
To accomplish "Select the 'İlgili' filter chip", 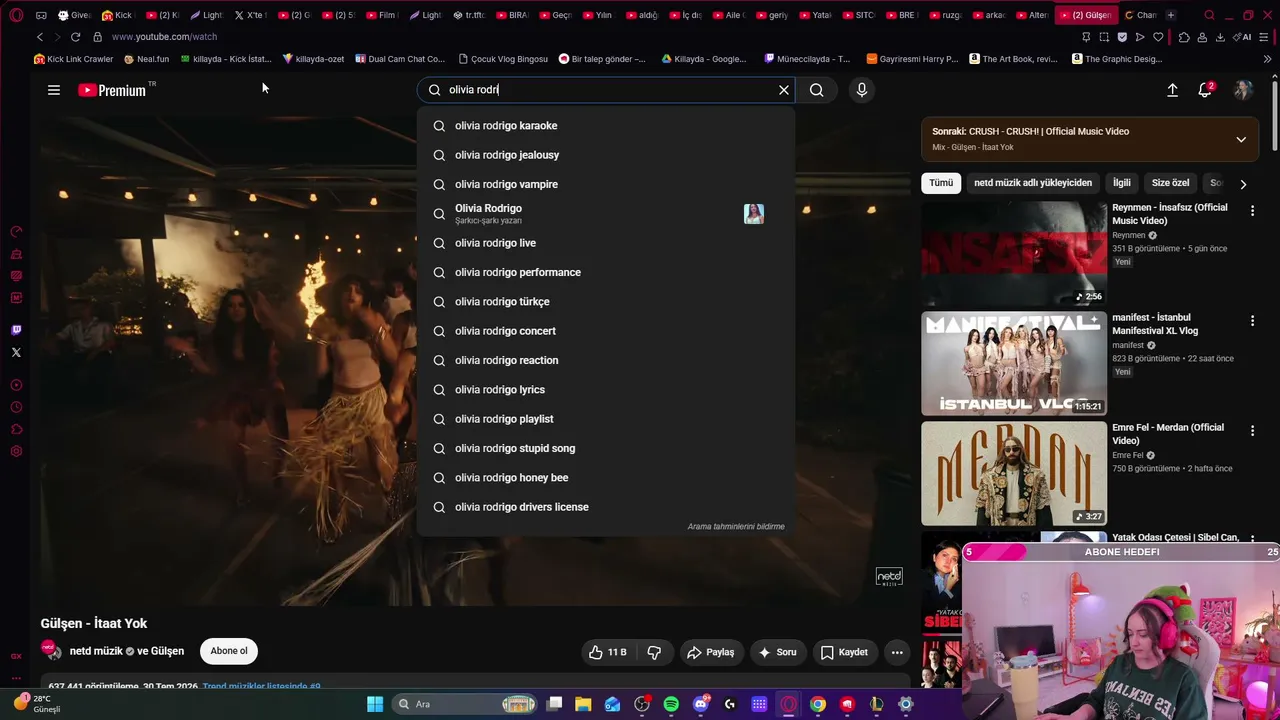I will coord(1122,183).
